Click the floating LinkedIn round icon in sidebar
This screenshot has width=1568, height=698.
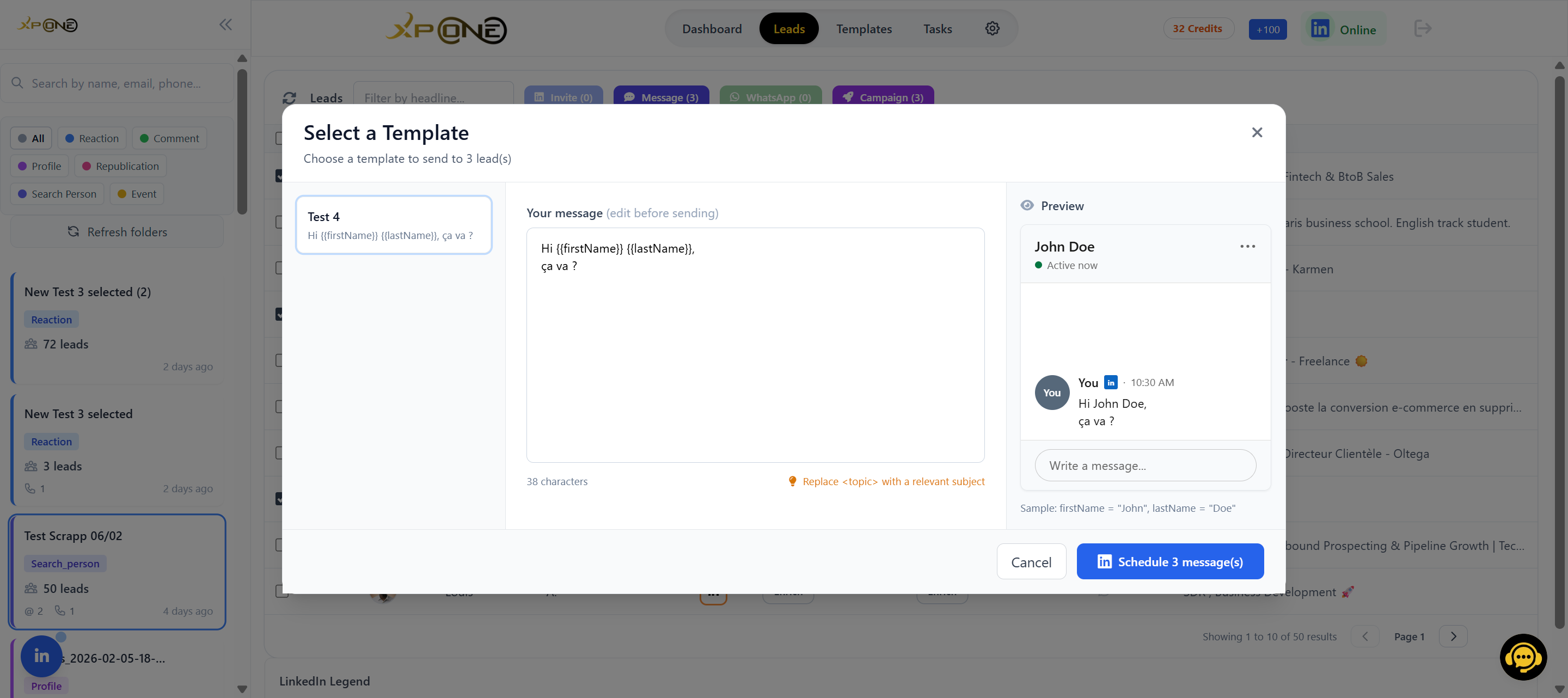pos(41,656)
